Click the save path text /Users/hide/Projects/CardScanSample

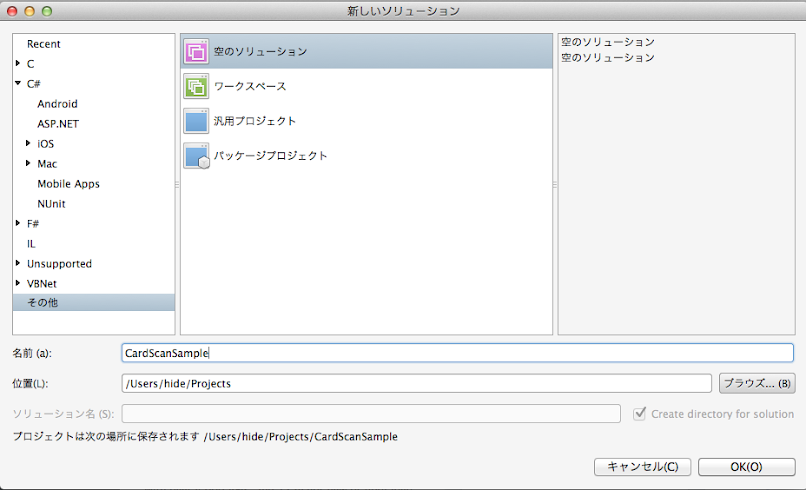[301, 437]
